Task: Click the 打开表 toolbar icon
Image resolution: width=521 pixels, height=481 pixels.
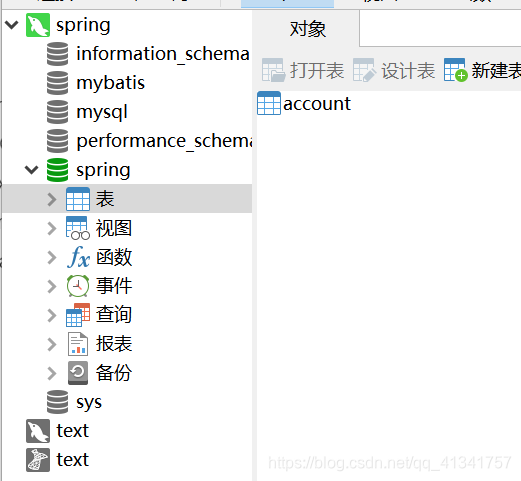Action: click(273, 70)
